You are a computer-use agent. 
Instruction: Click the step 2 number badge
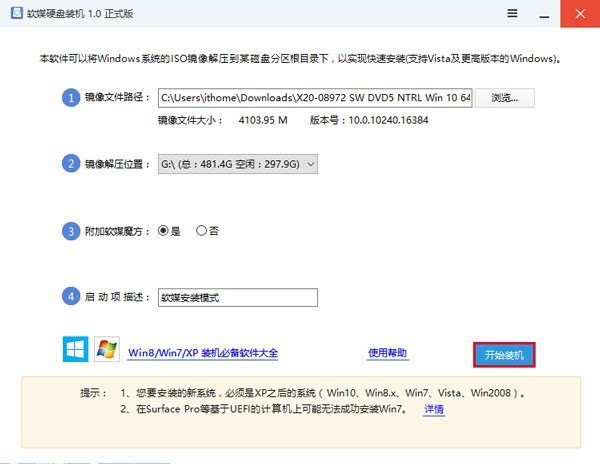pyautogui.click(x=70, y=164)
